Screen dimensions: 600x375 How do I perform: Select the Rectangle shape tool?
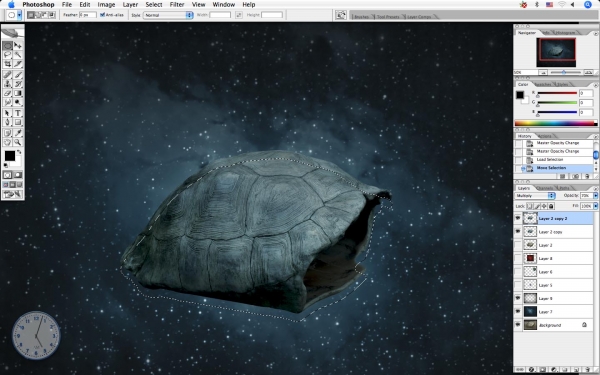point(18,122)
